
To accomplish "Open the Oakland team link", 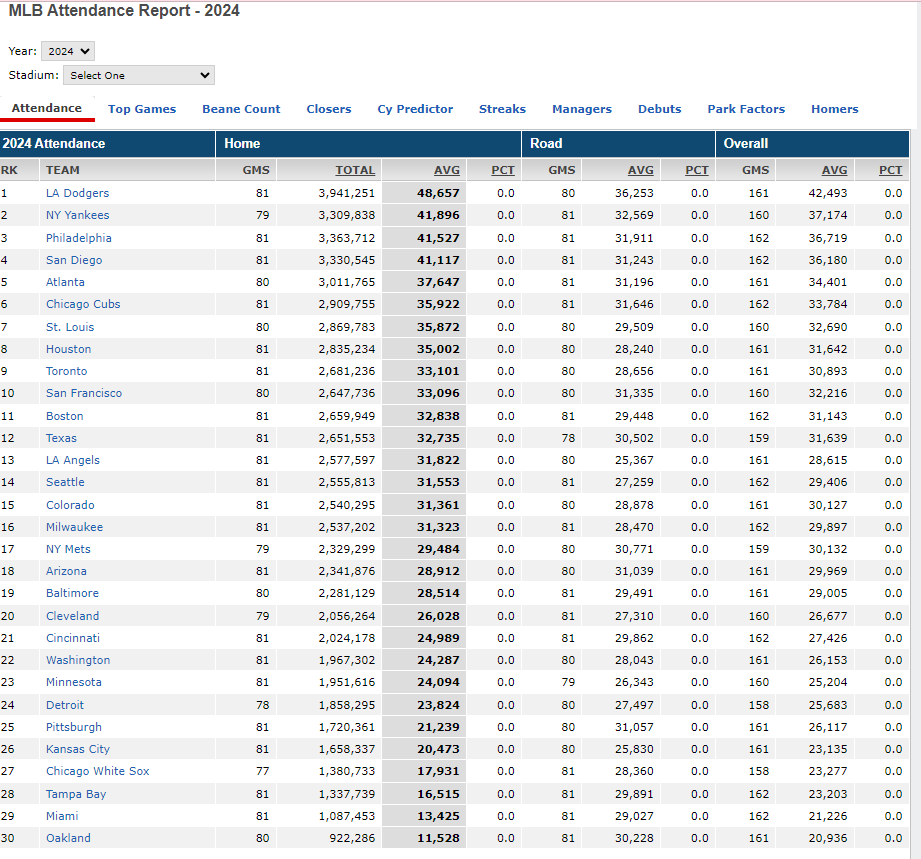I will pyautogui.click(x=69, y=838).
